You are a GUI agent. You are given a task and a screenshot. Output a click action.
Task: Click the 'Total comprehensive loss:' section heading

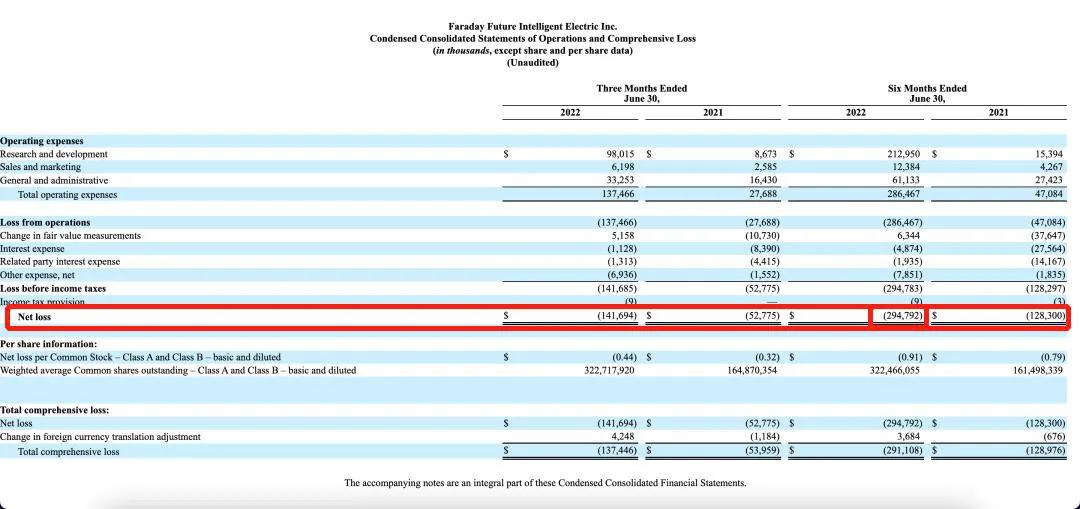point(54,410)
